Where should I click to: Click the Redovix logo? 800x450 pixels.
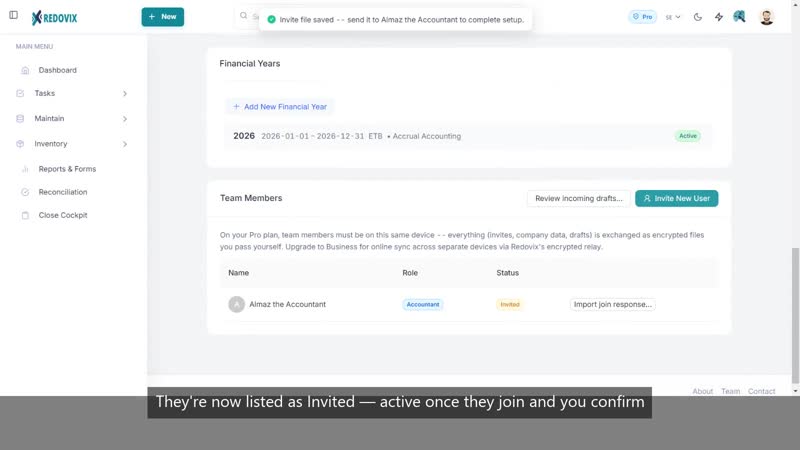point(54,18)
